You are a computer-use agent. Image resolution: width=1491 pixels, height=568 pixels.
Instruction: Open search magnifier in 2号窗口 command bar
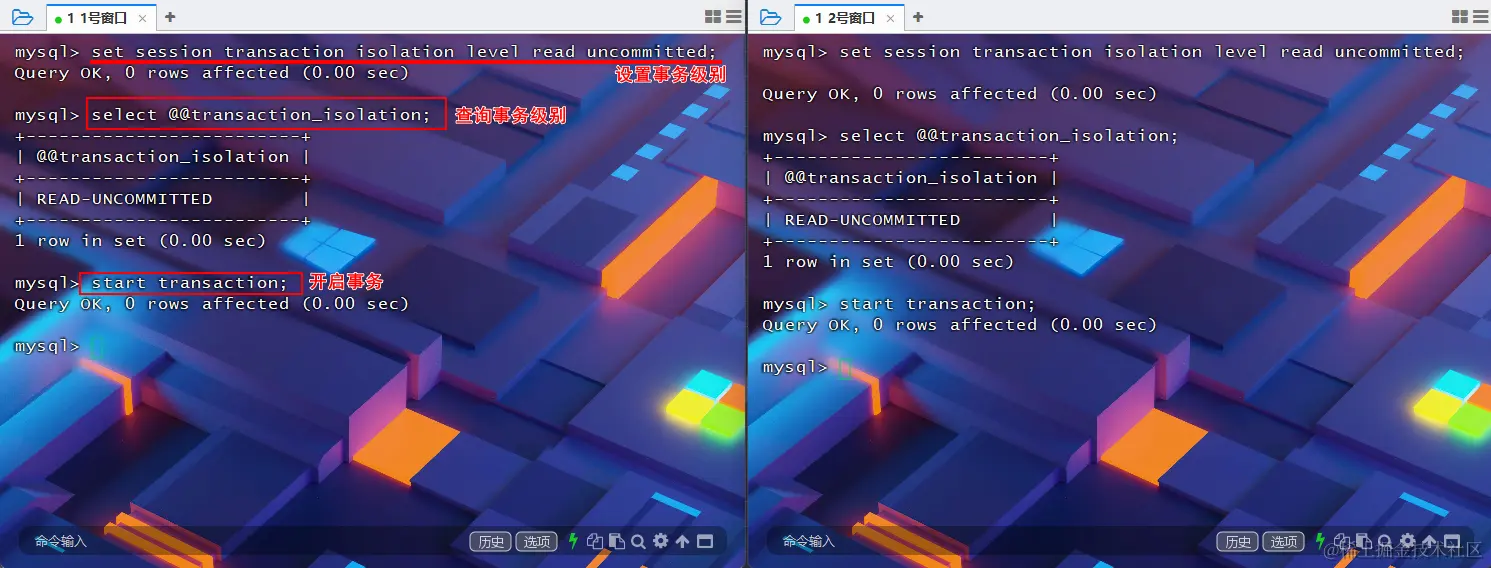tap(1386, 541)
